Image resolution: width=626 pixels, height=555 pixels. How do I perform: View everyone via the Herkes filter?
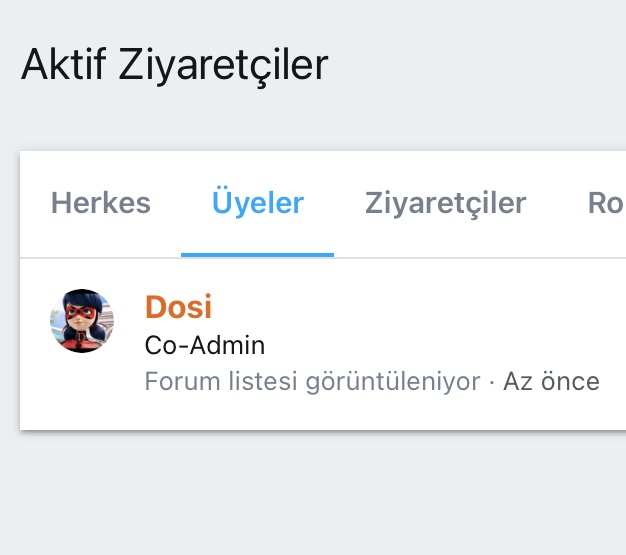101,204
